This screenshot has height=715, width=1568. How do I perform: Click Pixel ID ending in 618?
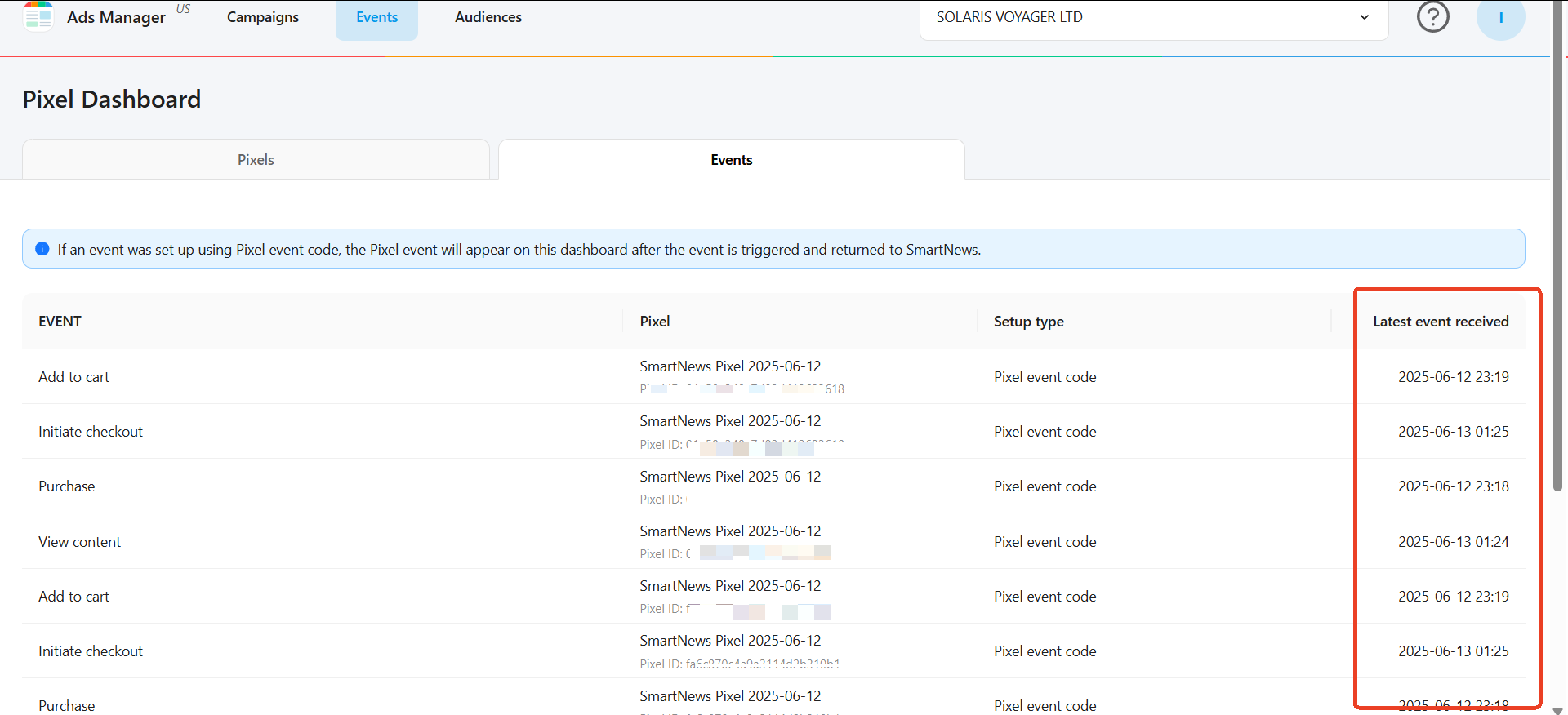point(742,389)
